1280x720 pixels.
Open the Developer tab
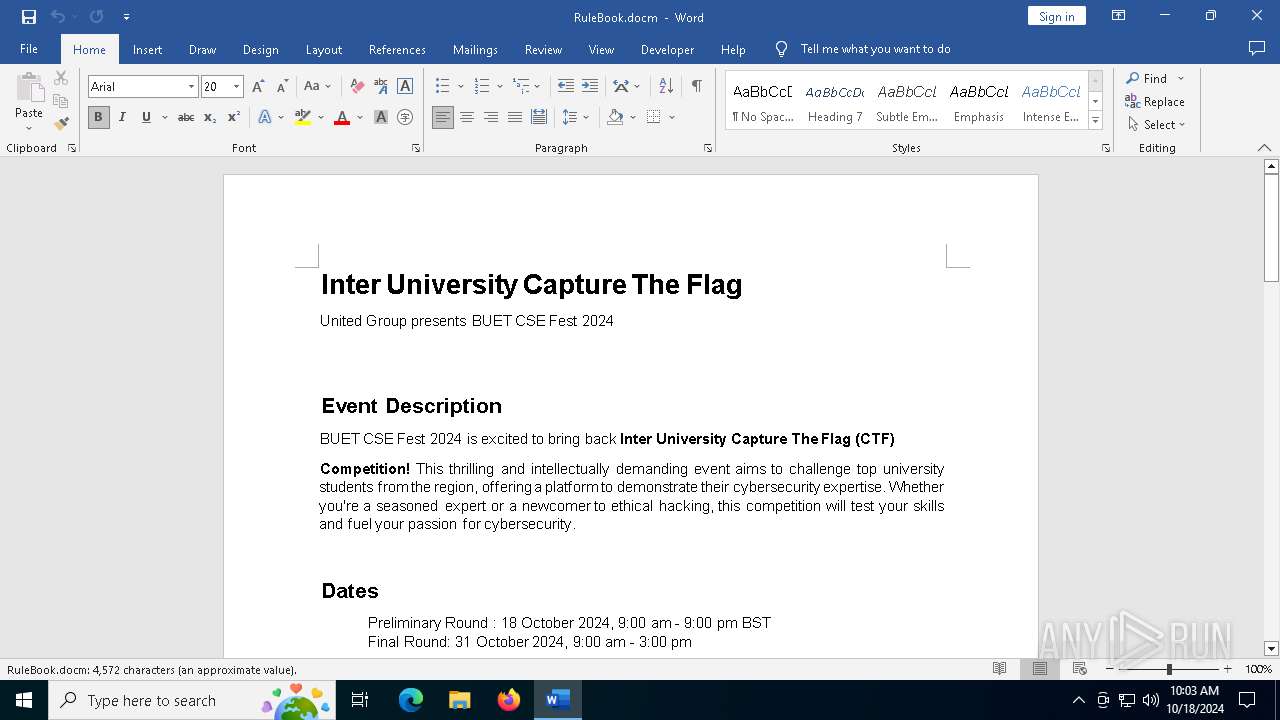667,49
